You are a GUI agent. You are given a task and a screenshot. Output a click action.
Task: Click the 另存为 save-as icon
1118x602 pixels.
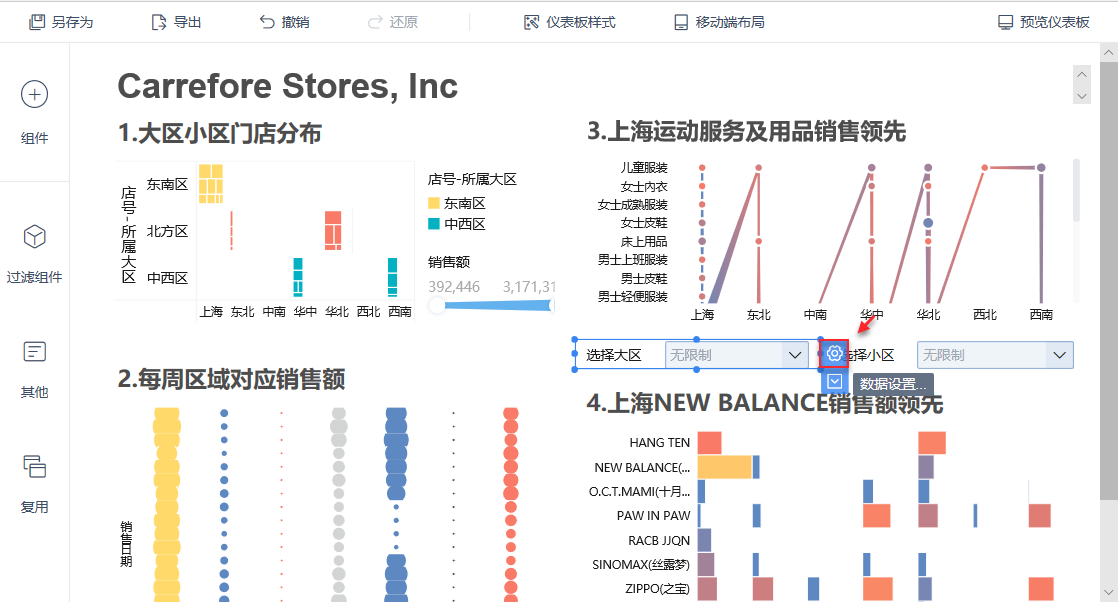[36, 22]
